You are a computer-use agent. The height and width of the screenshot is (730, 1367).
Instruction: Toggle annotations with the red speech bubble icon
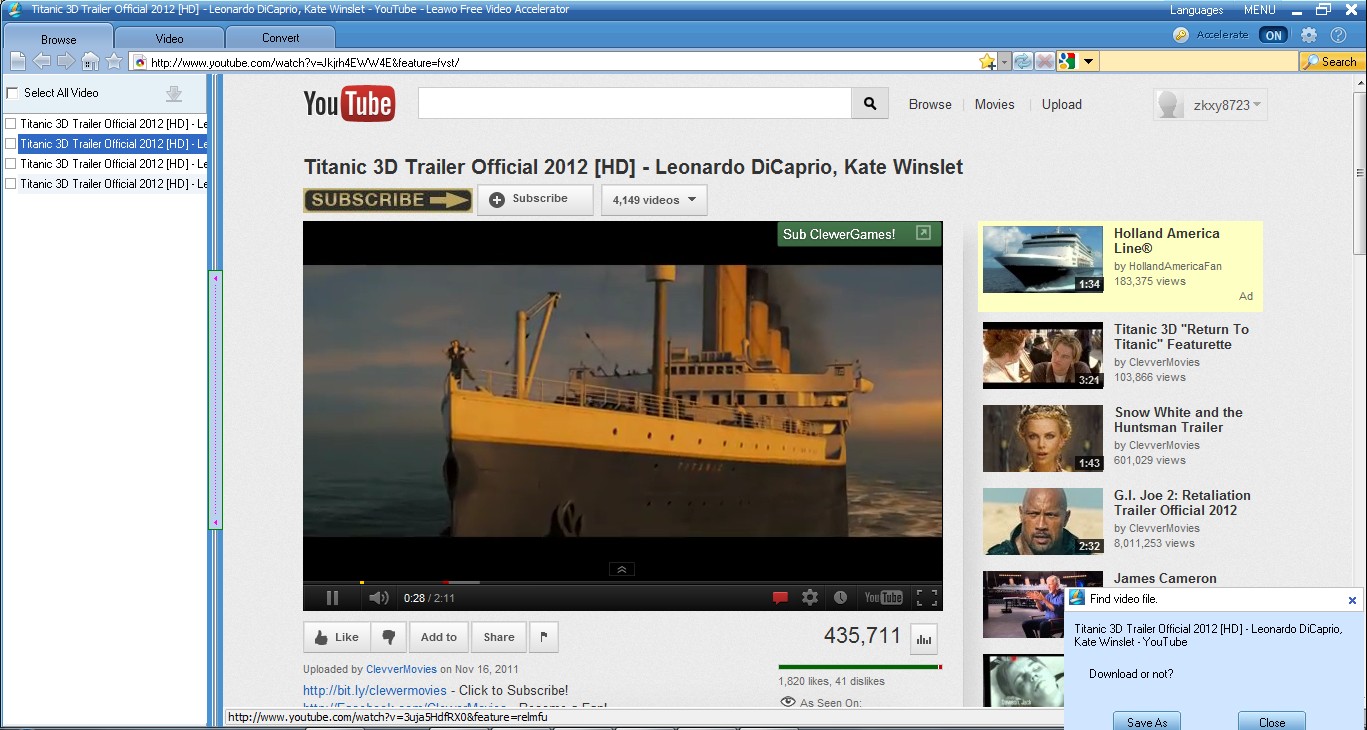pyautogui.click(x=780, y=598)
